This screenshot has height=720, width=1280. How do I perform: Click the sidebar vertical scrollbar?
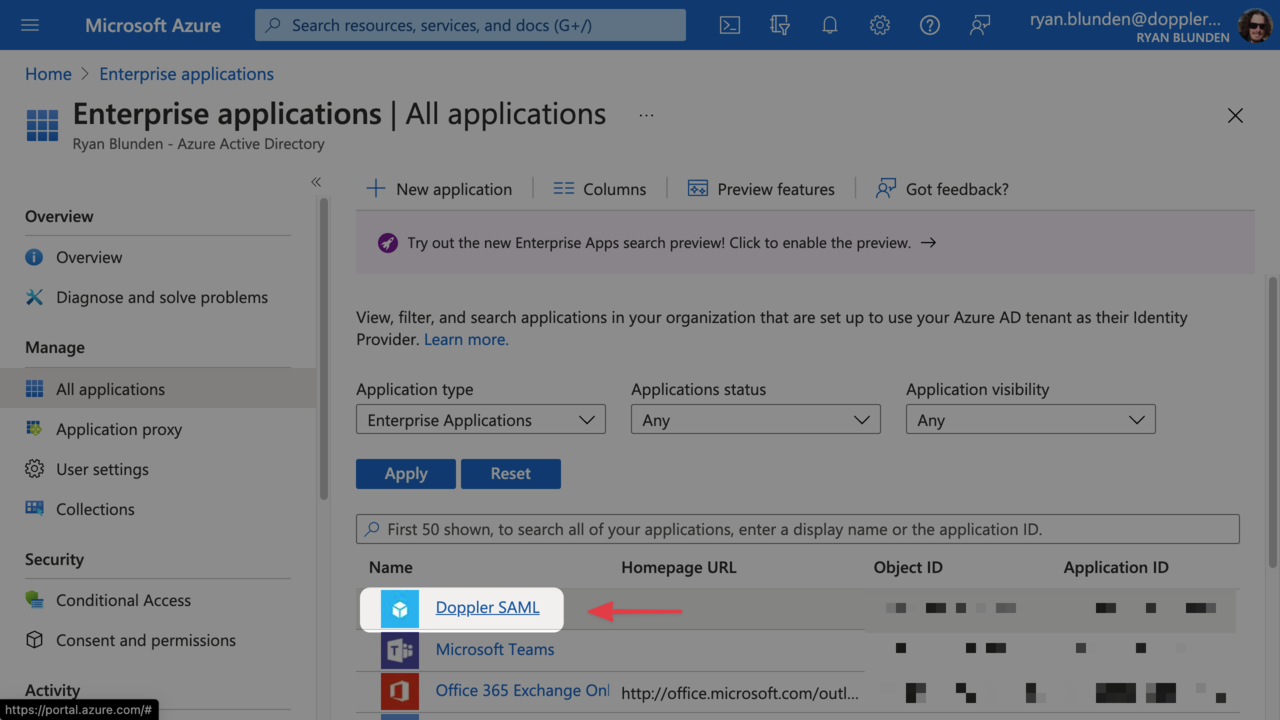(323, 348)
